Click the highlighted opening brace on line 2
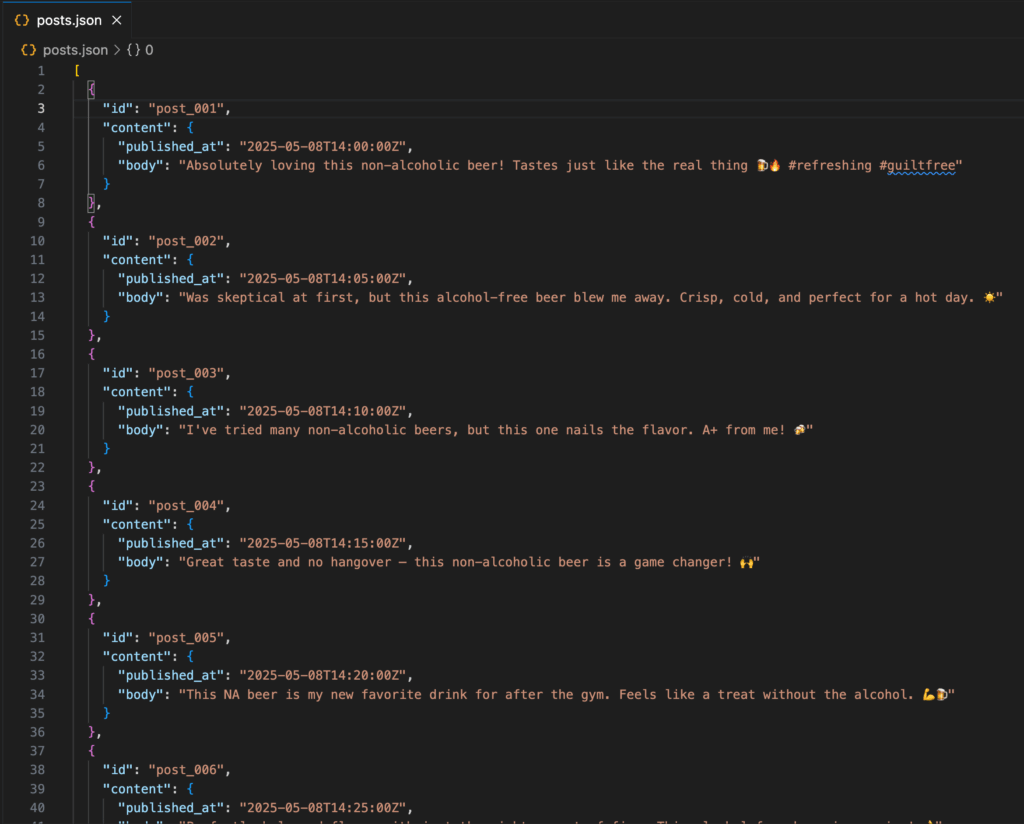 tap(91, 89)
